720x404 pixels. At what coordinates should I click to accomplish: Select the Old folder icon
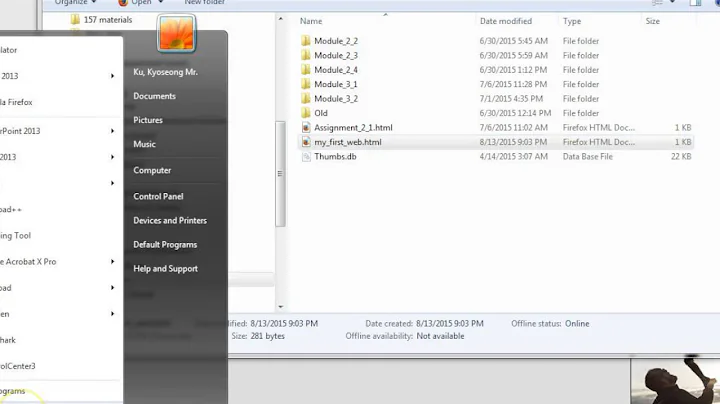(306, 113)
